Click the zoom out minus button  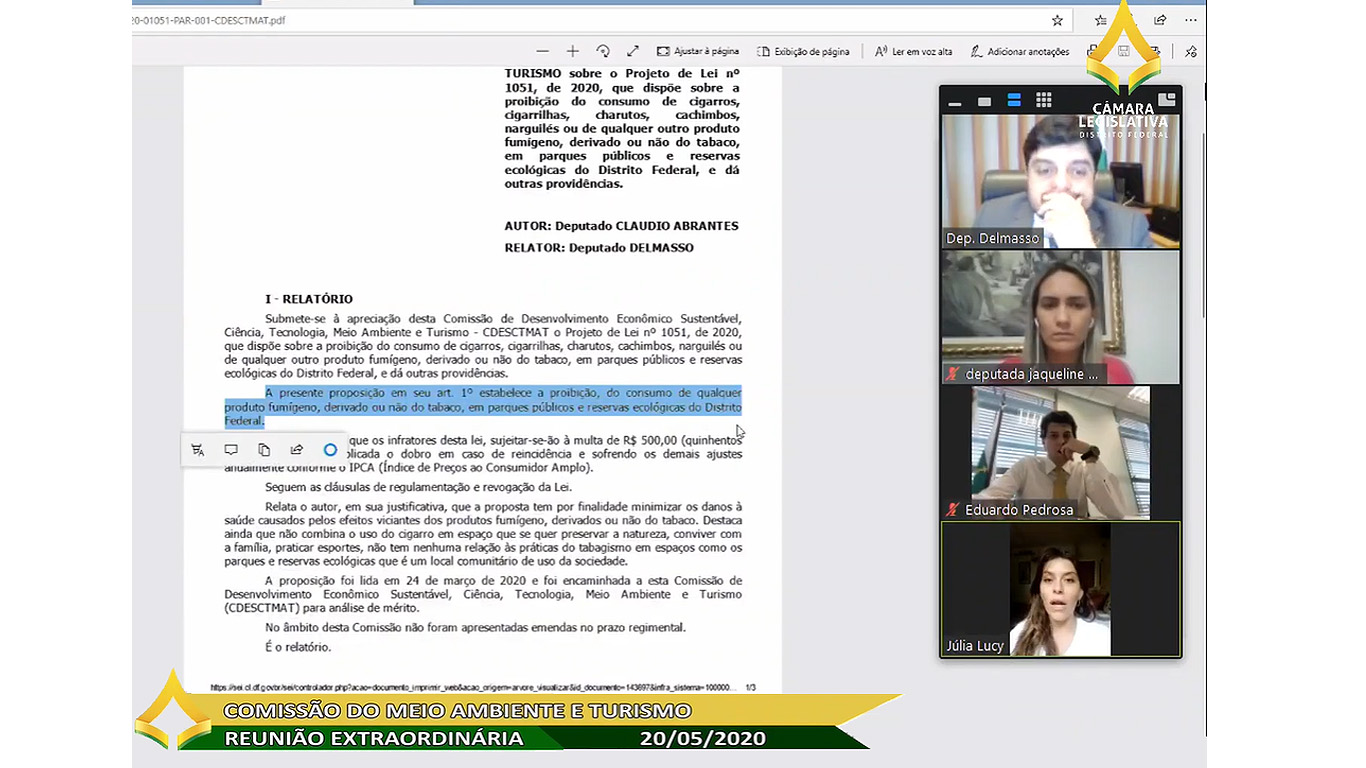click(x=542, y=51)
